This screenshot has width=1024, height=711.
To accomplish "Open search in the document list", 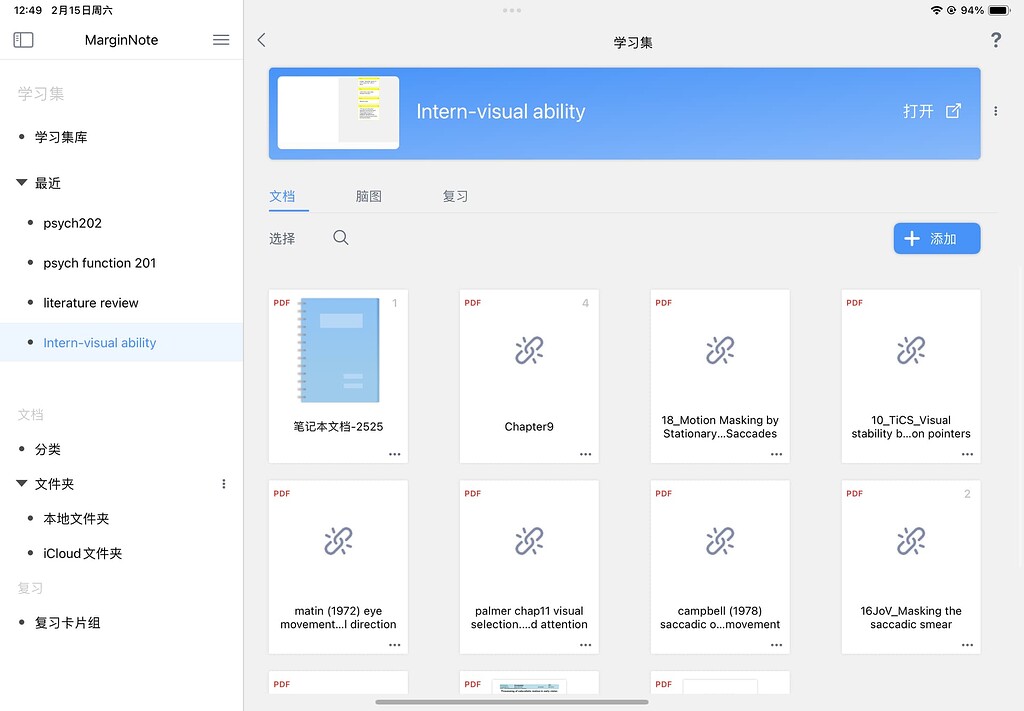I will coord(340,238).
